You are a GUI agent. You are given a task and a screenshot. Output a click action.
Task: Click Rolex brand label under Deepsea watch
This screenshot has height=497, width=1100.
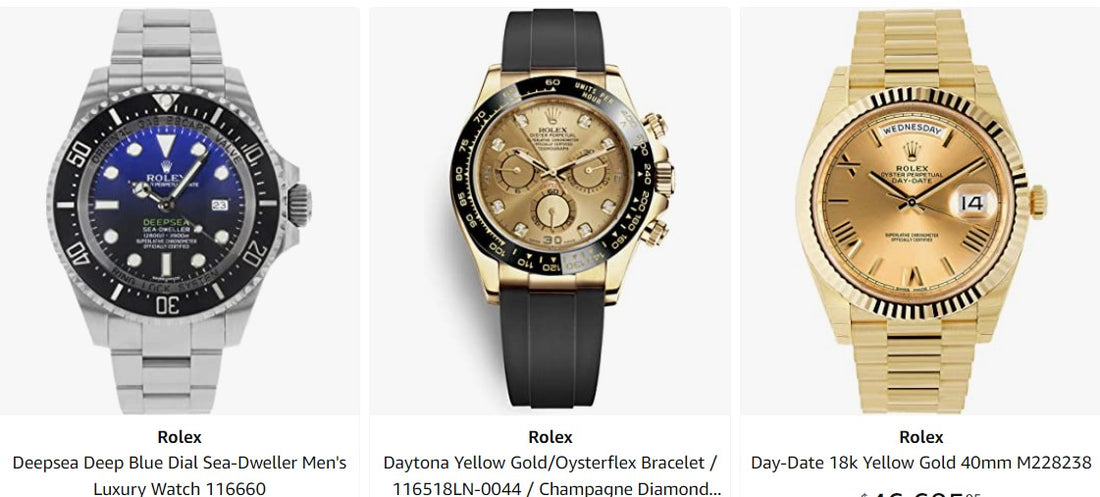(x=180, y=437)
